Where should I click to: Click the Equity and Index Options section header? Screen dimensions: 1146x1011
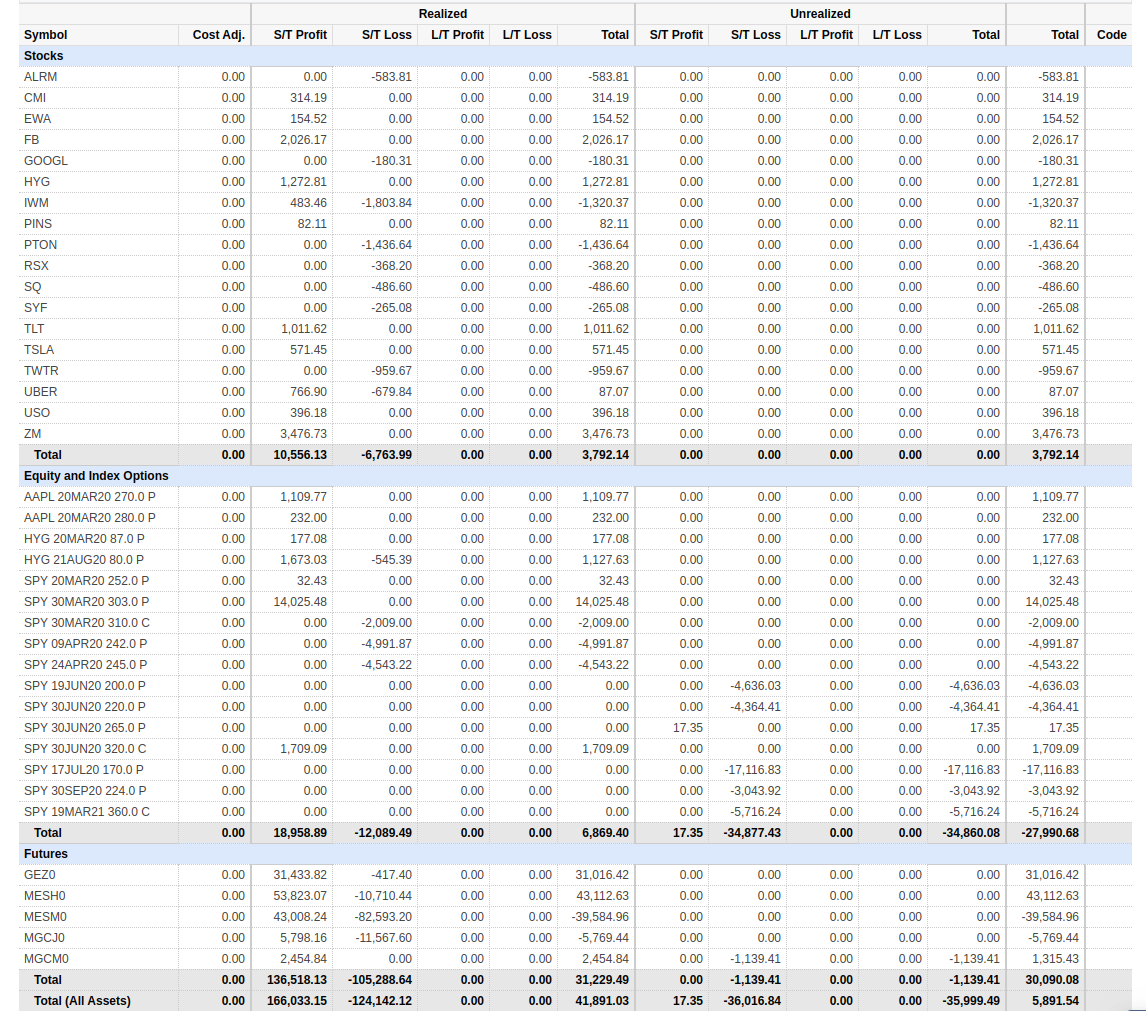(x=96, y=476)
